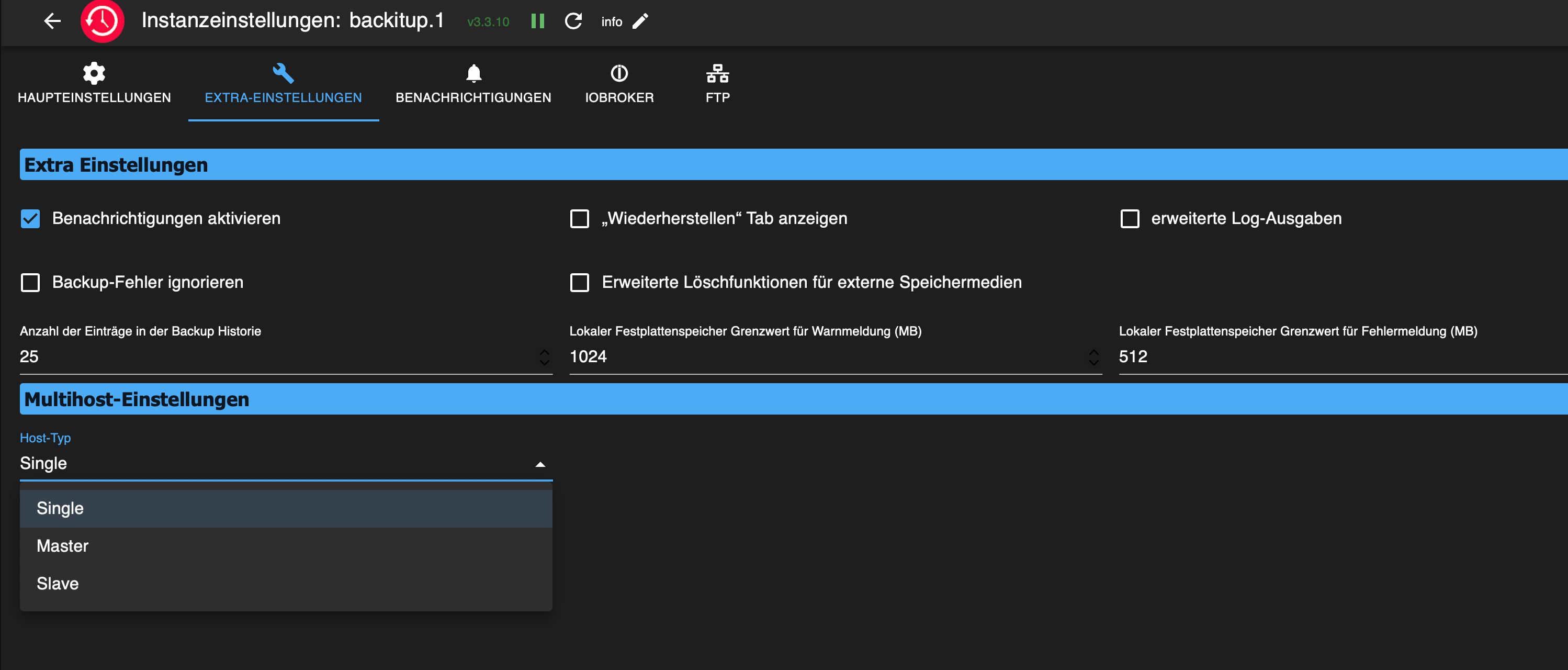Pause the instance with the green pause icon

tap(537, 21)
